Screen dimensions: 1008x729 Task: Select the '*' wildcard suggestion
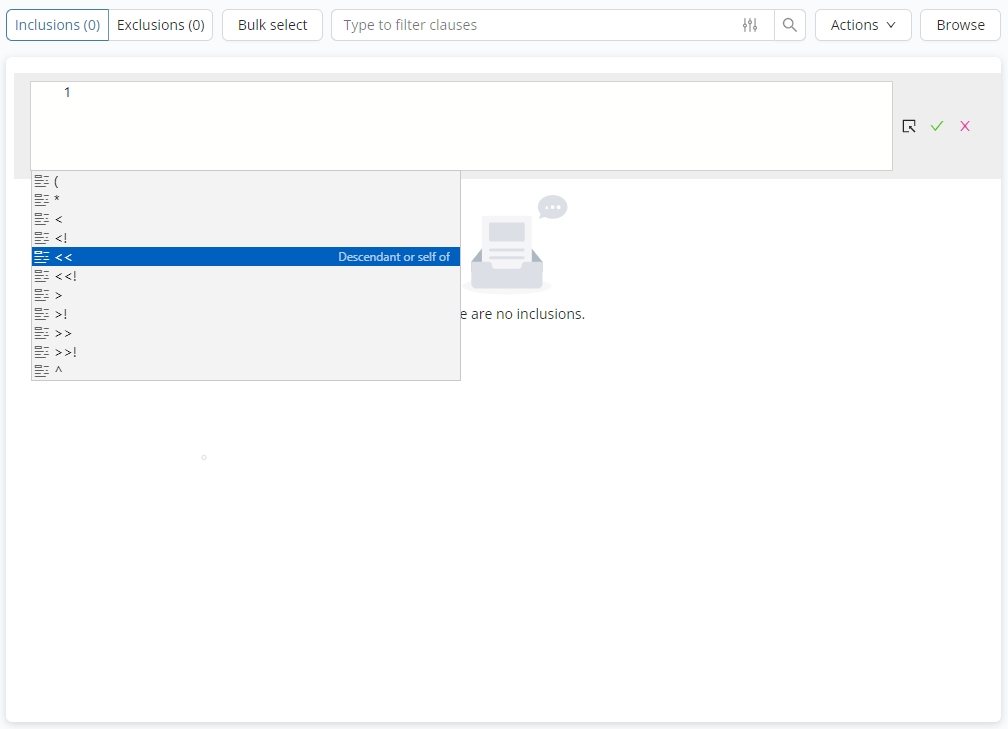point(246,200)
